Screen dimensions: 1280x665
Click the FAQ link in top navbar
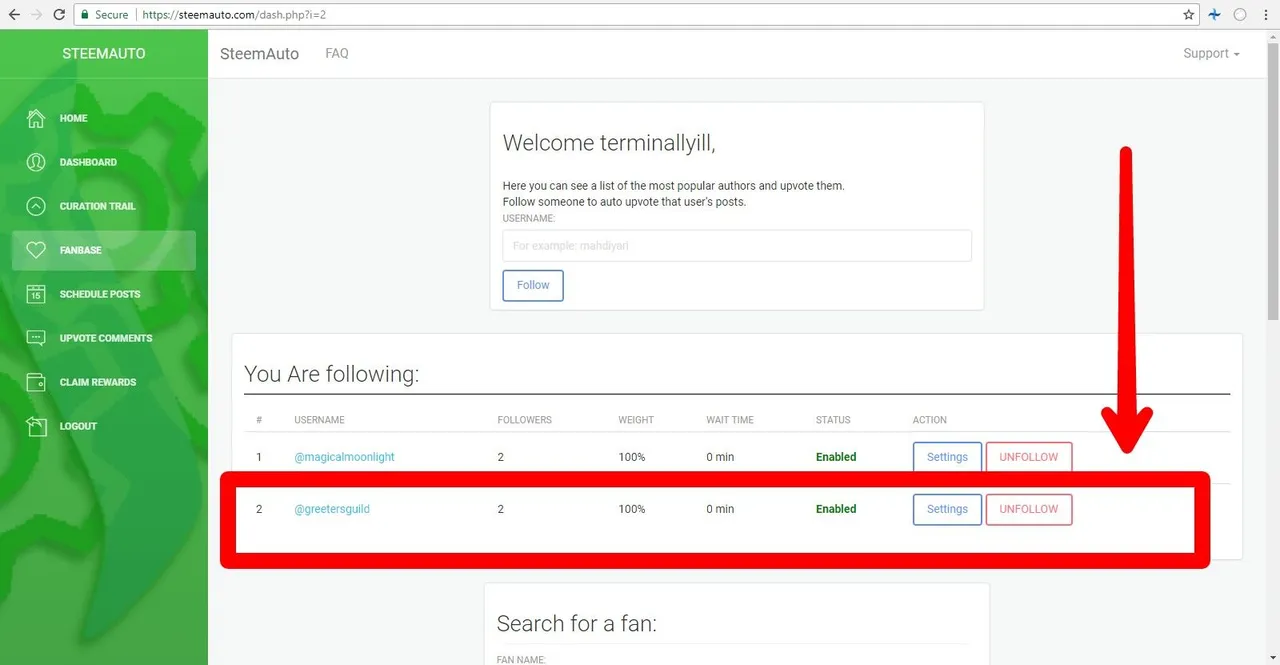point(337,54)
